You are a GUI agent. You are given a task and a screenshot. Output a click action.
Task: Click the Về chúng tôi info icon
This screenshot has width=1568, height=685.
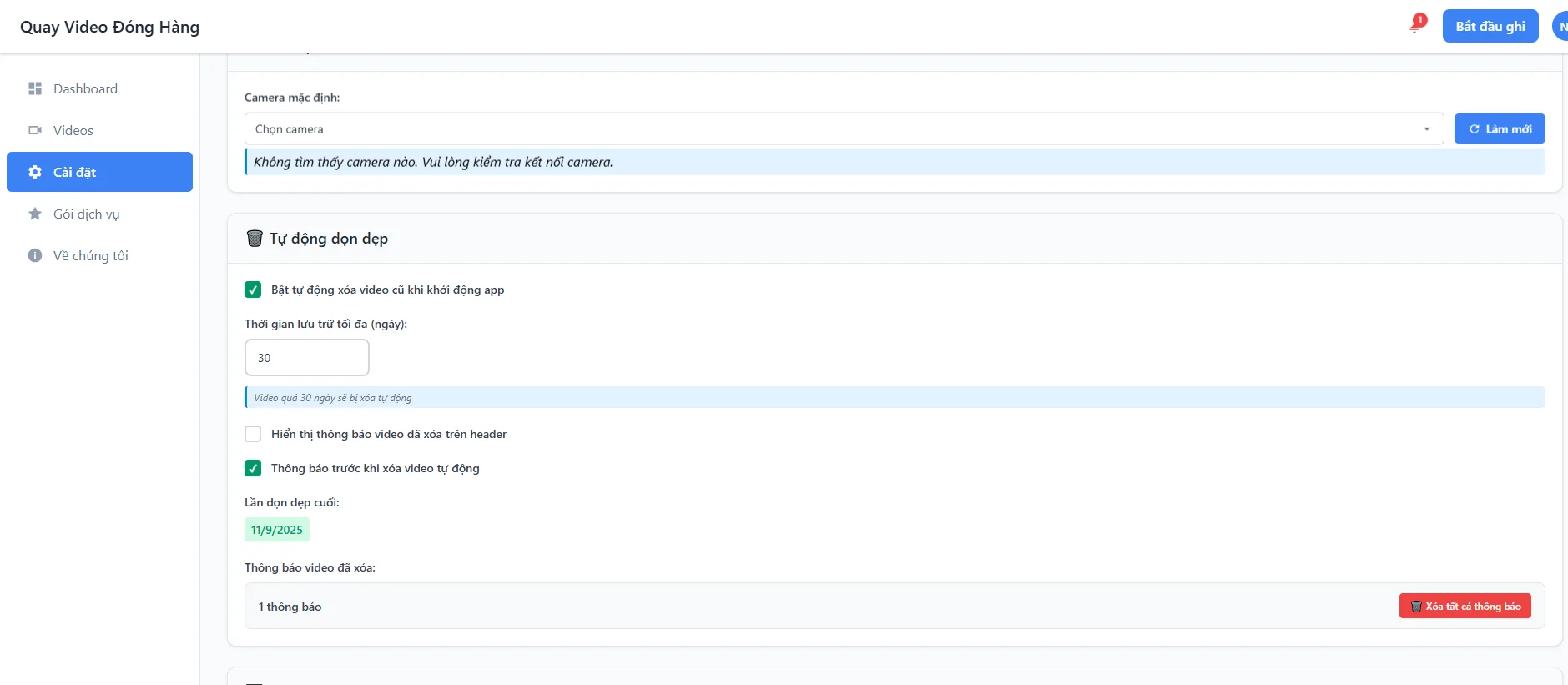[35, 255]
